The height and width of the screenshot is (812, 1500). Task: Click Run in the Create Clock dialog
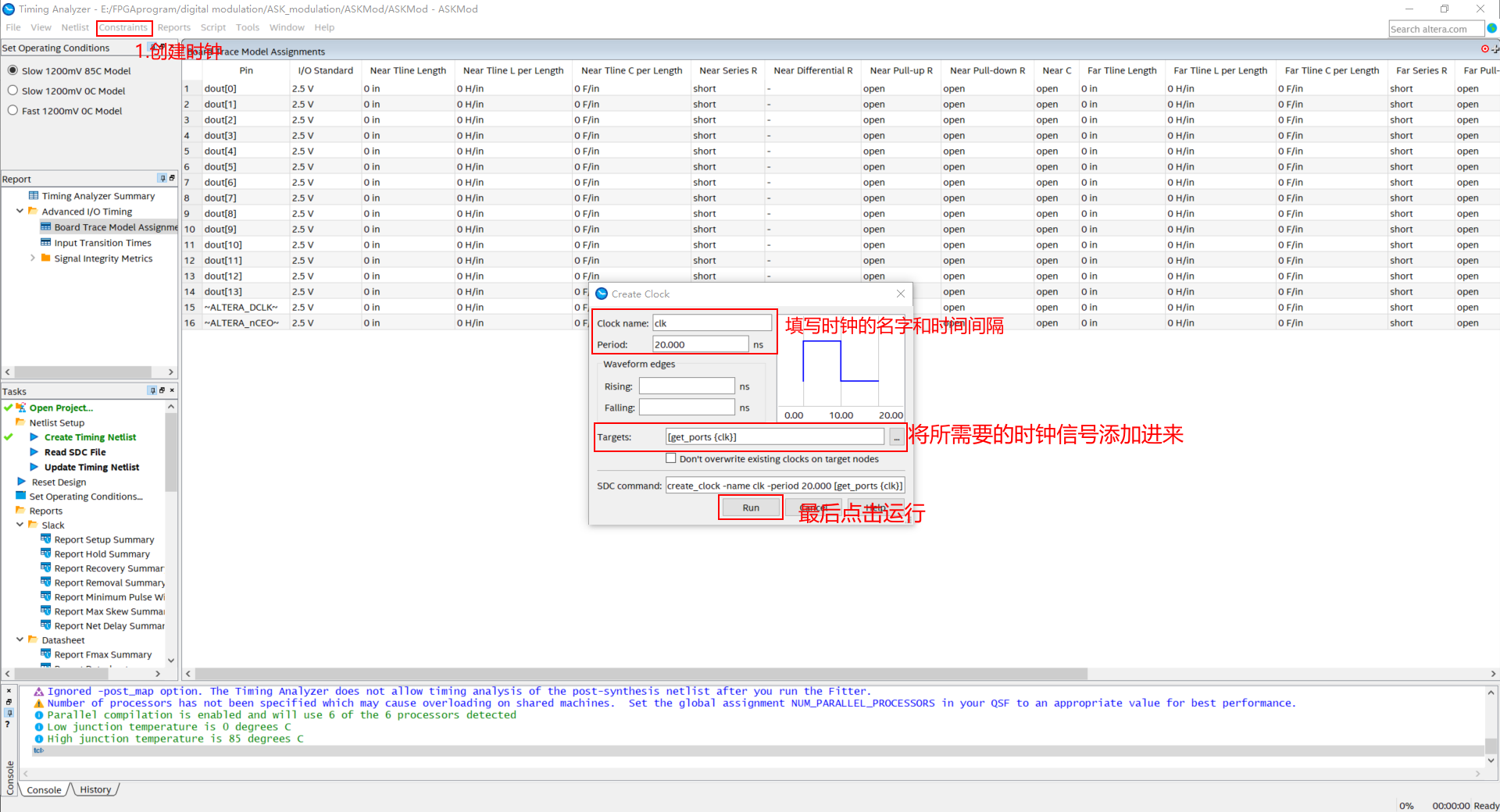pyautogui.click(x=749, y=507)
